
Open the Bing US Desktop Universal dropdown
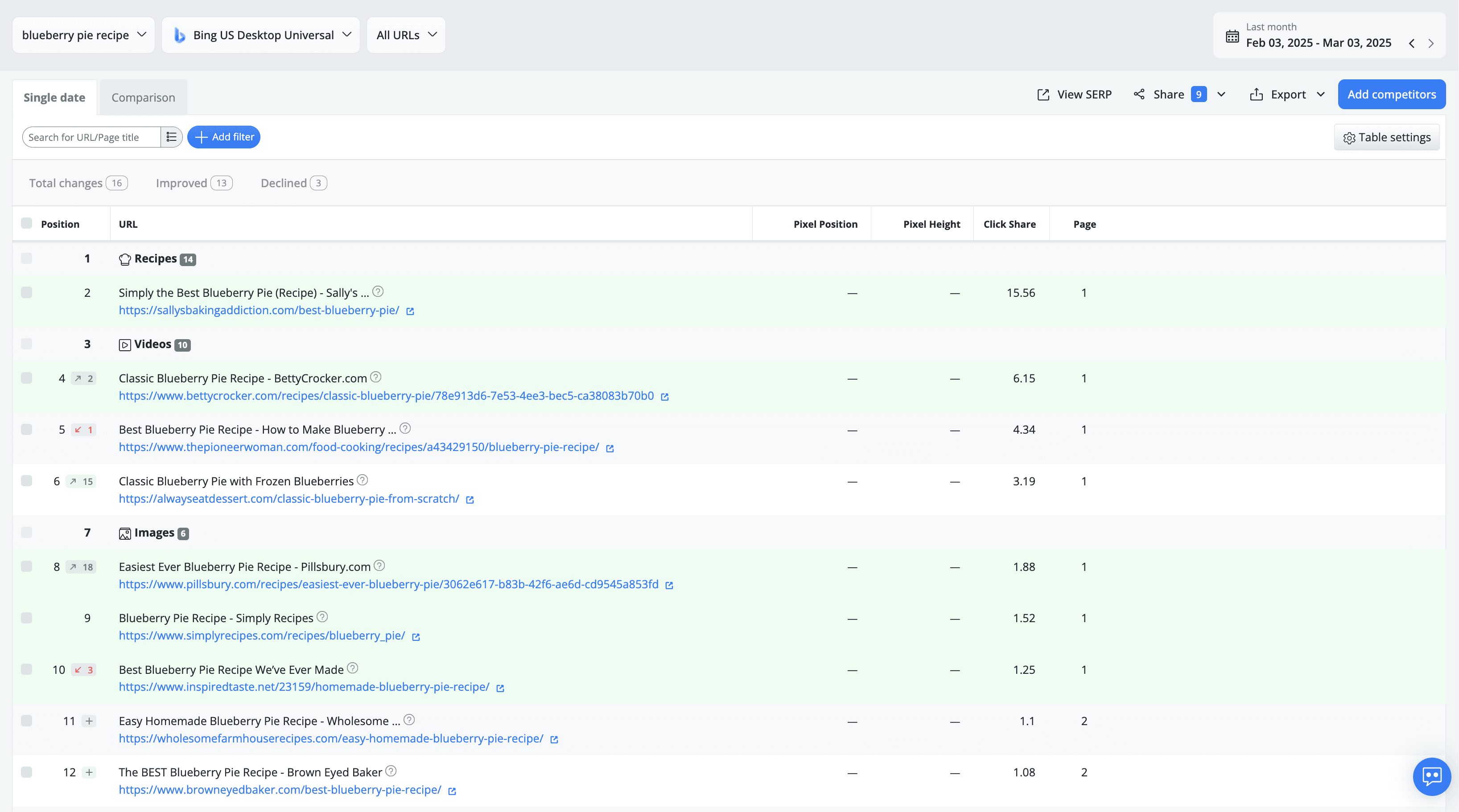pos(260,35)
